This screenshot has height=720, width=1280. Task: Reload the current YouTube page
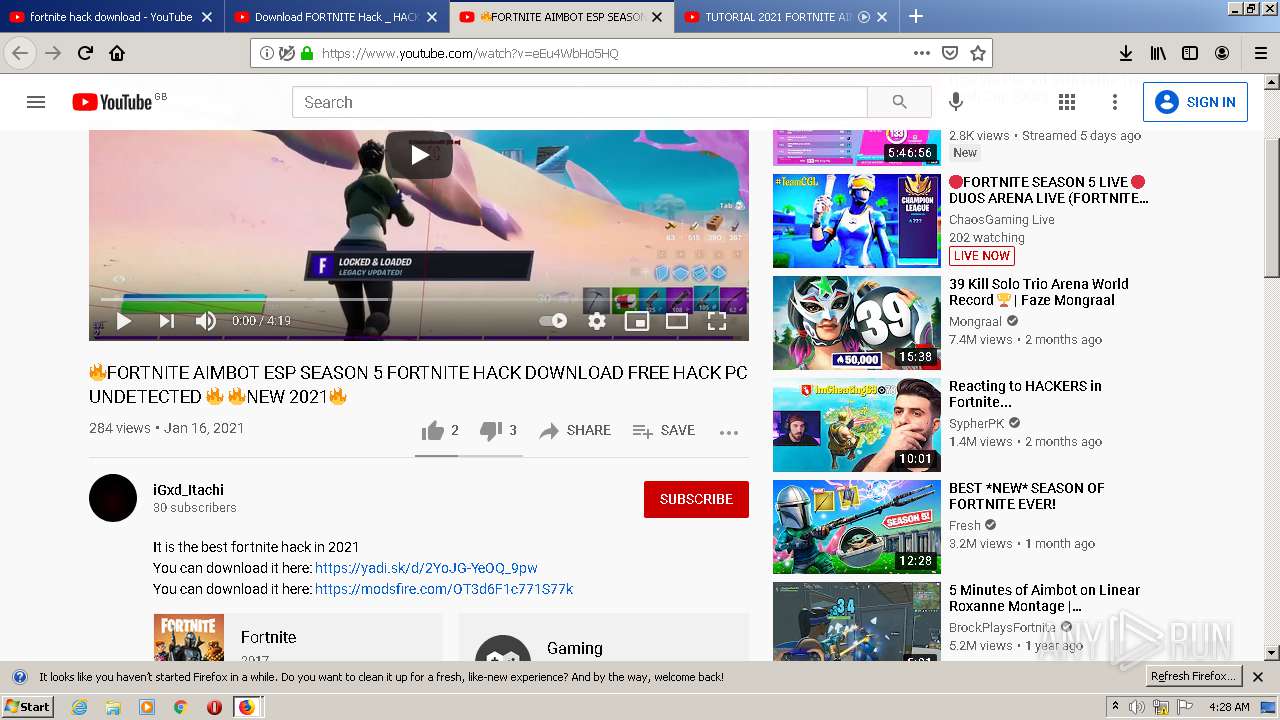click(x=85, y=53)
